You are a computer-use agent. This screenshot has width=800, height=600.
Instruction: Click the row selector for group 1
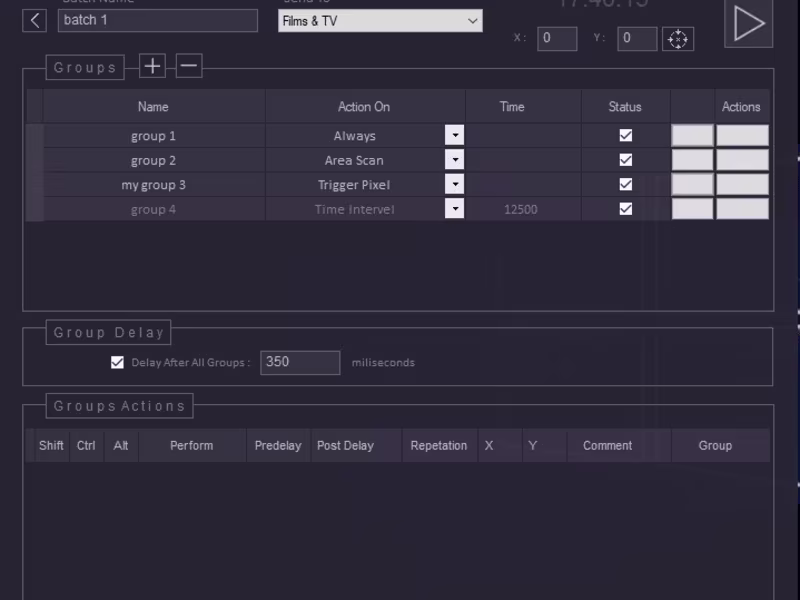tap(35, 136)
